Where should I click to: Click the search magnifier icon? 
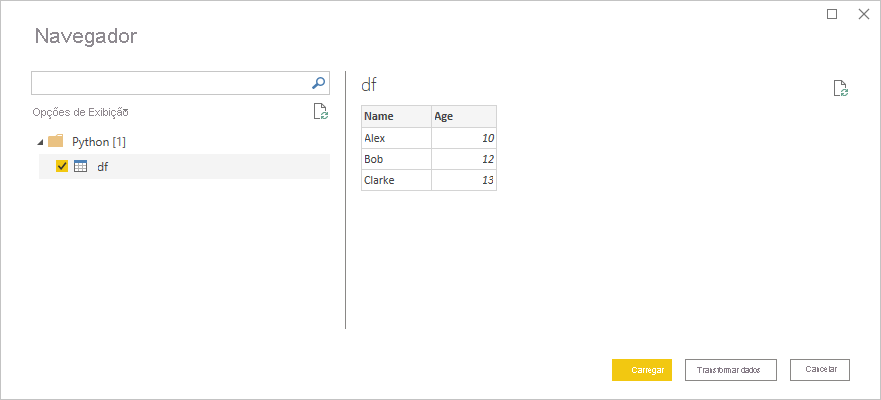tap(319, 83)
